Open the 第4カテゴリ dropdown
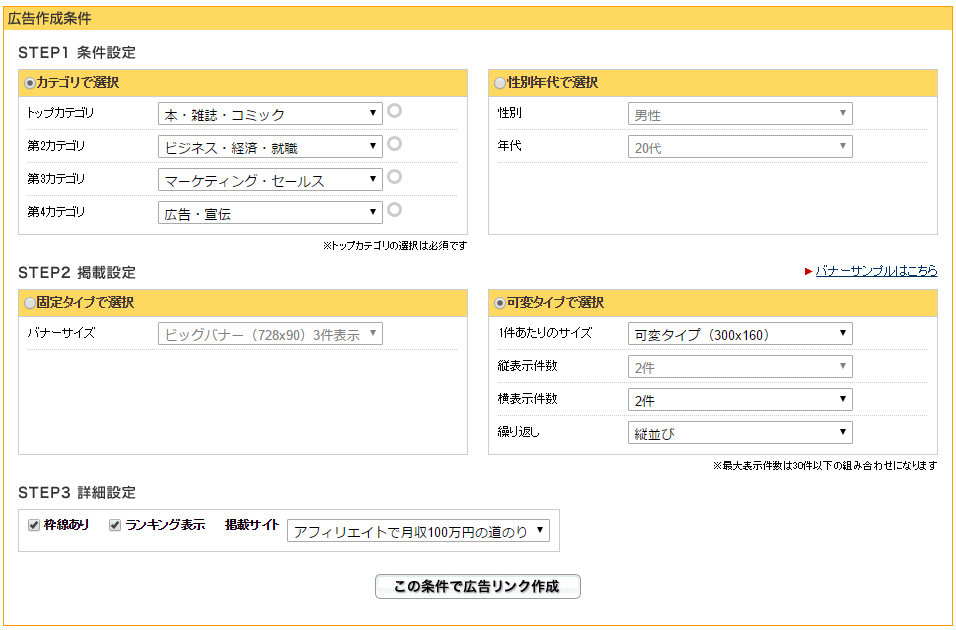 tap(270, 213)
